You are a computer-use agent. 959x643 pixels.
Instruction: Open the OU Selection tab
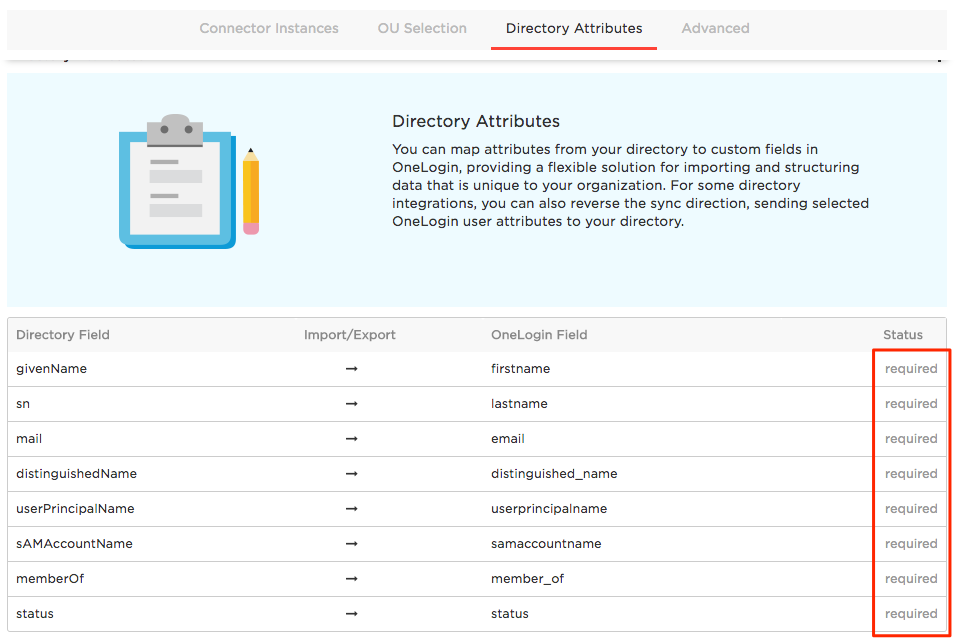tap(421, 28)
